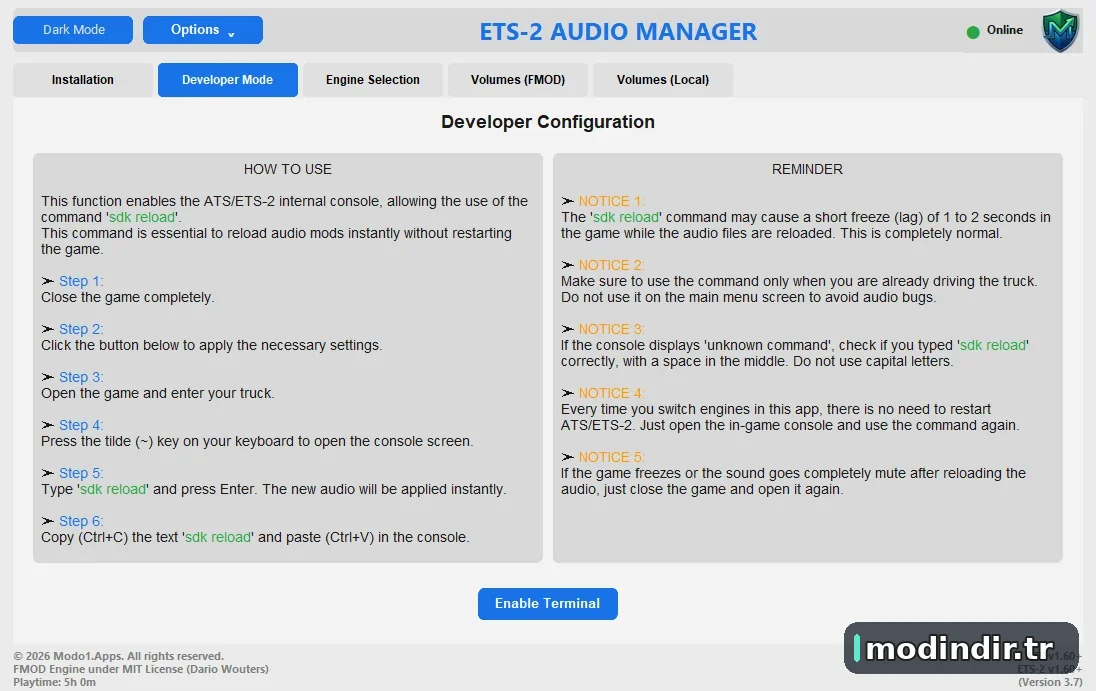
Task: Click the Step 2 label
Action: [80, 329]
